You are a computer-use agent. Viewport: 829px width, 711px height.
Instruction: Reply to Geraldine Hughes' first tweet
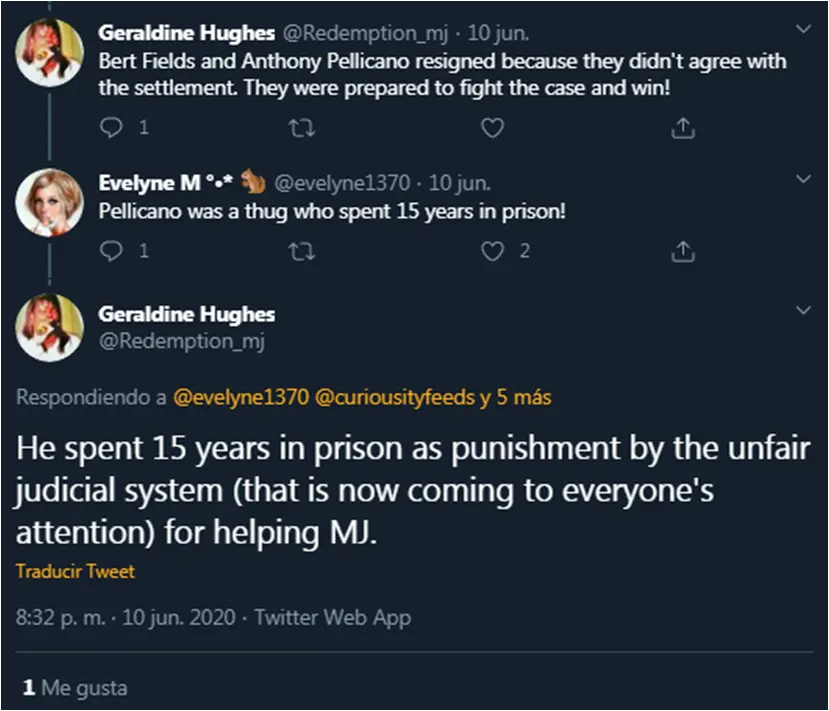(x=112, y=128)
